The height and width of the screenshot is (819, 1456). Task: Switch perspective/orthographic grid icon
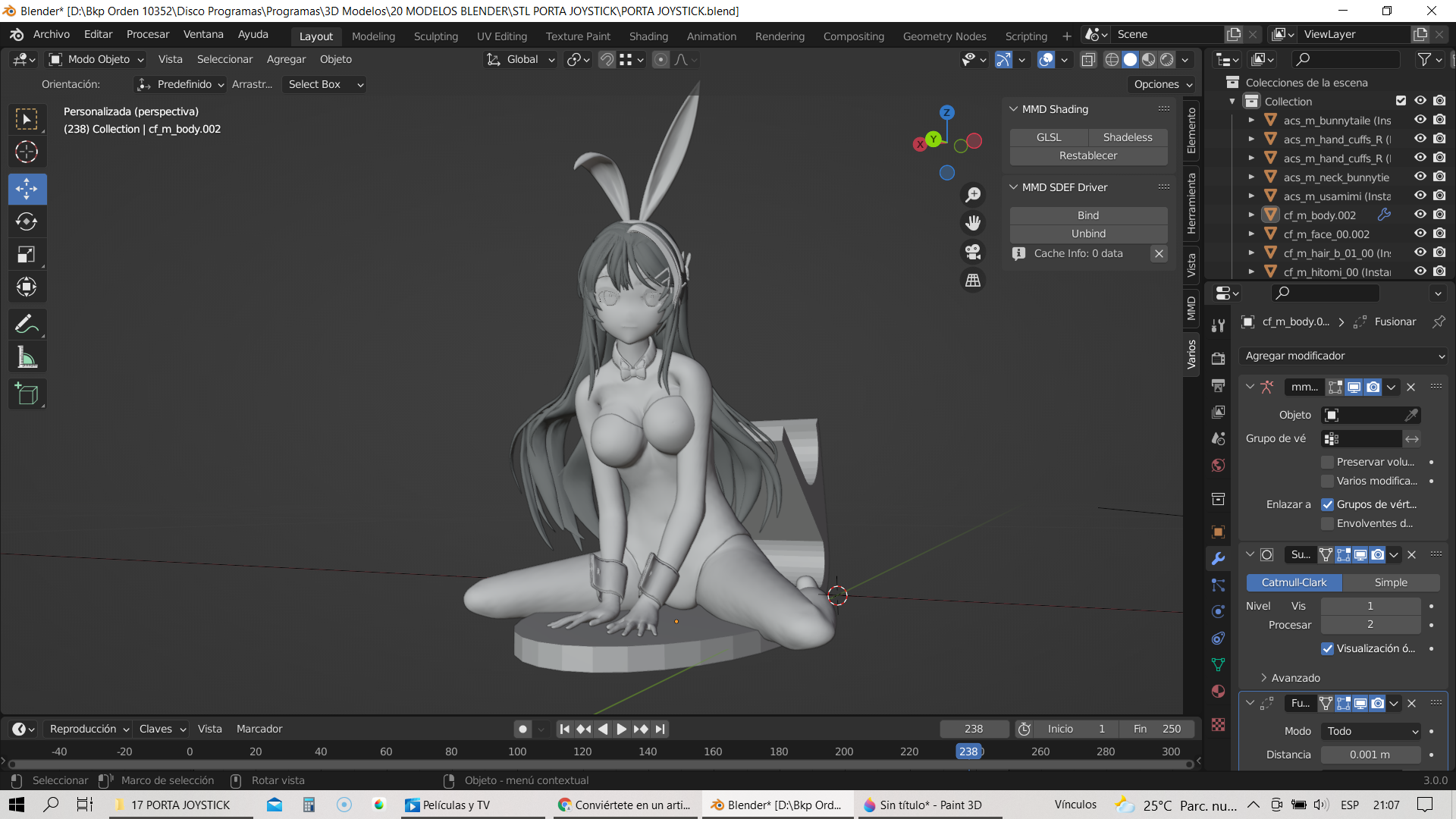973,281
